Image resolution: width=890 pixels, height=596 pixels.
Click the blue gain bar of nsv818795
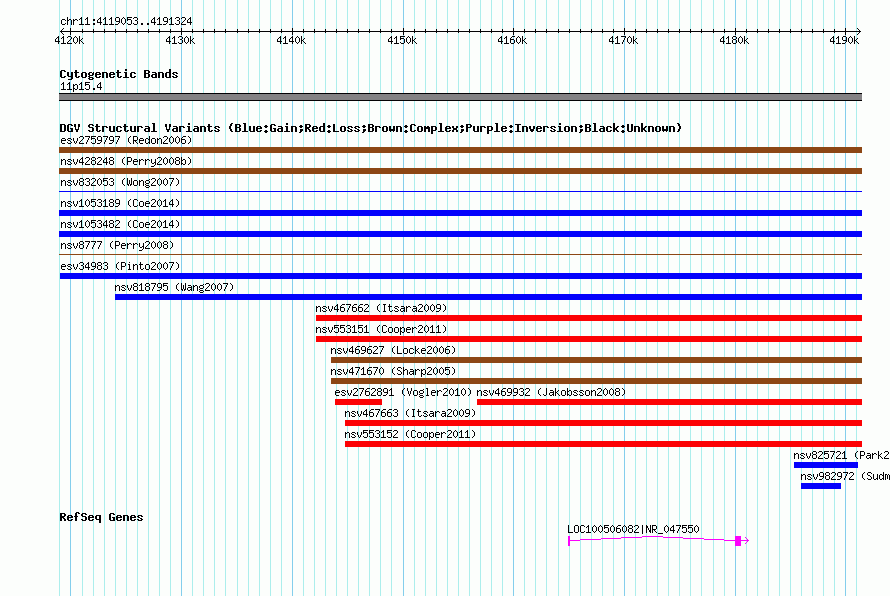click(x=488, y=297)
